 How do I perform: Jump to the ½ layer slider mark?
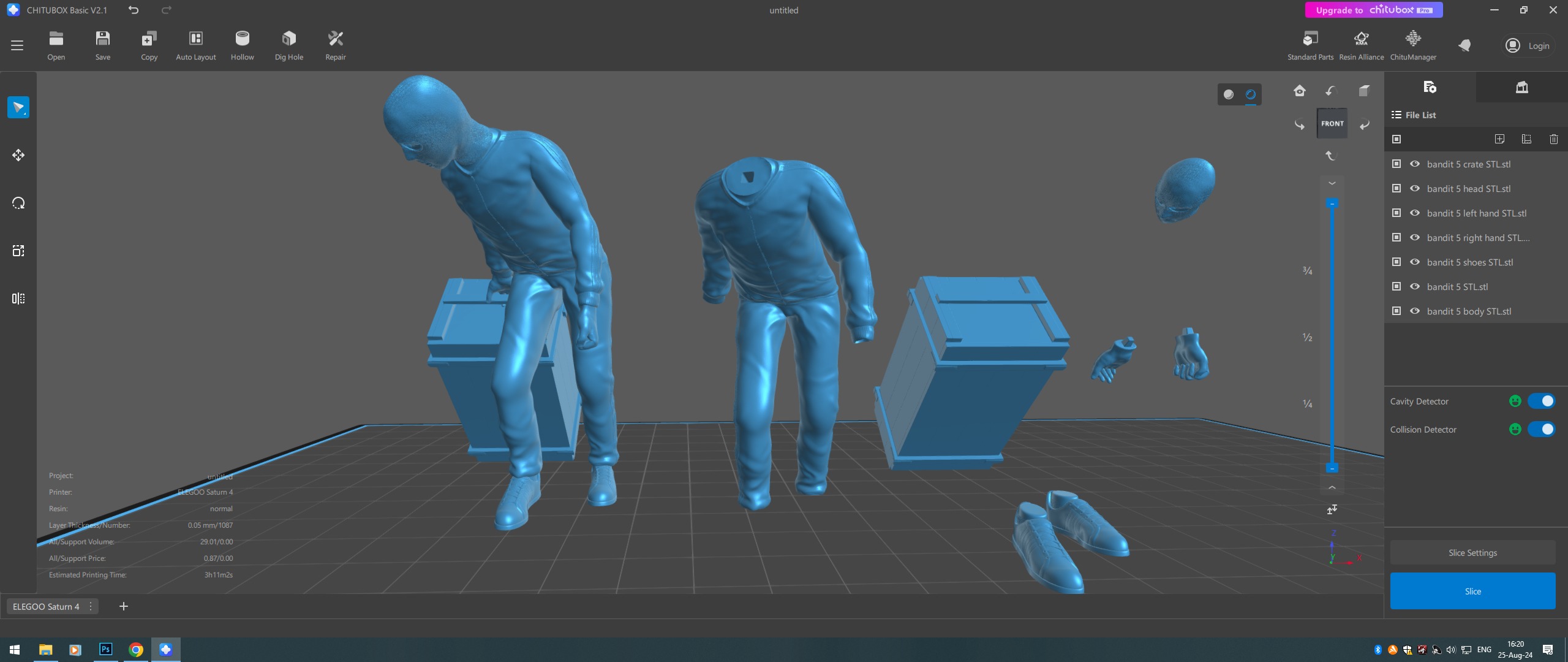click(x=1307, y=337)
